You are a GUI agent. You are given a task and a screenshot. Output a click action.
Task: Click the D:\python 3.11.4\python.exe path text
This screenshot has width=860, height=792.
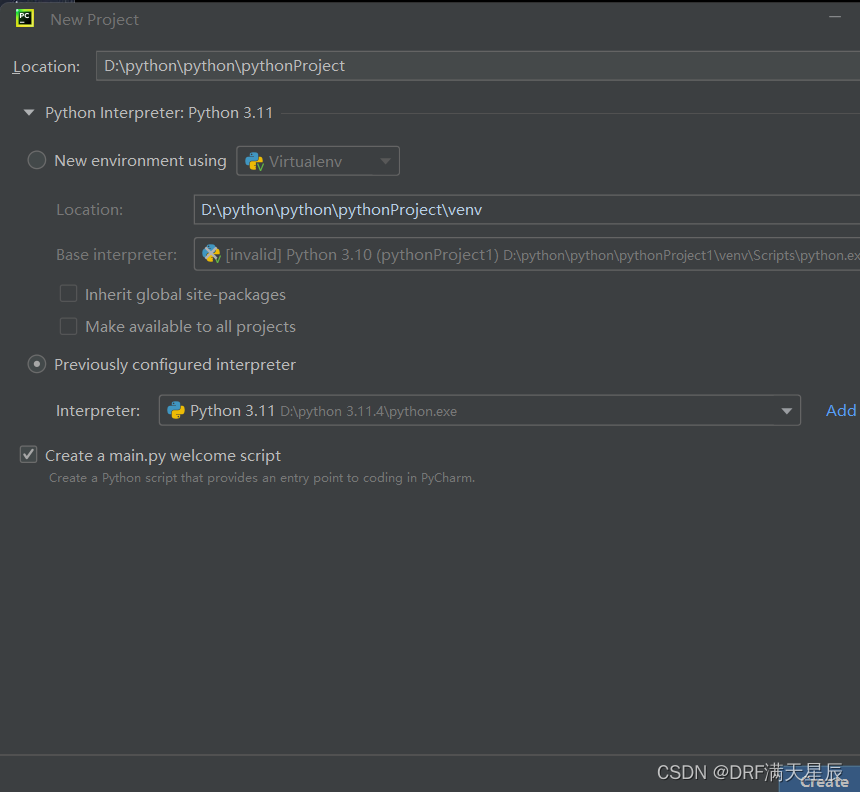[368, 411]
